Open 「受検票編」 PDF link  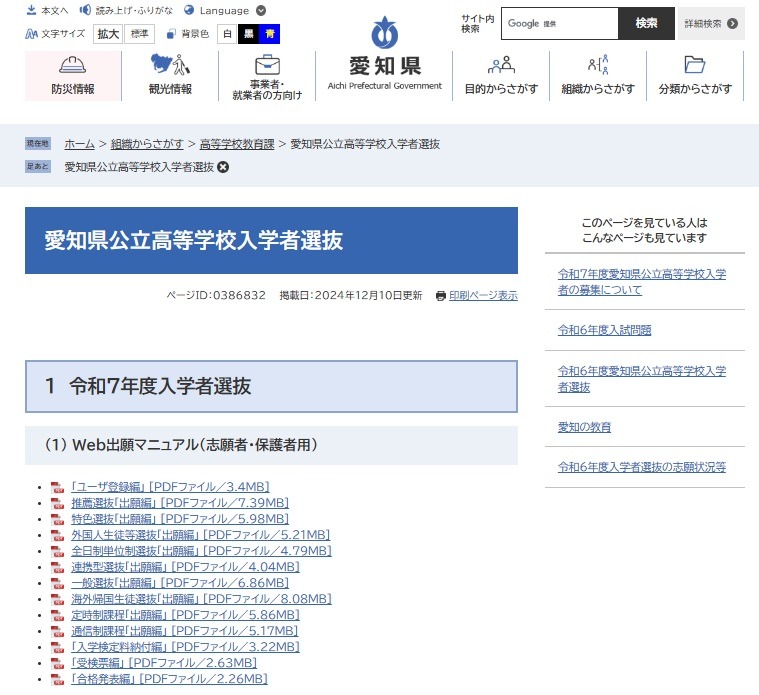[164, 663]
